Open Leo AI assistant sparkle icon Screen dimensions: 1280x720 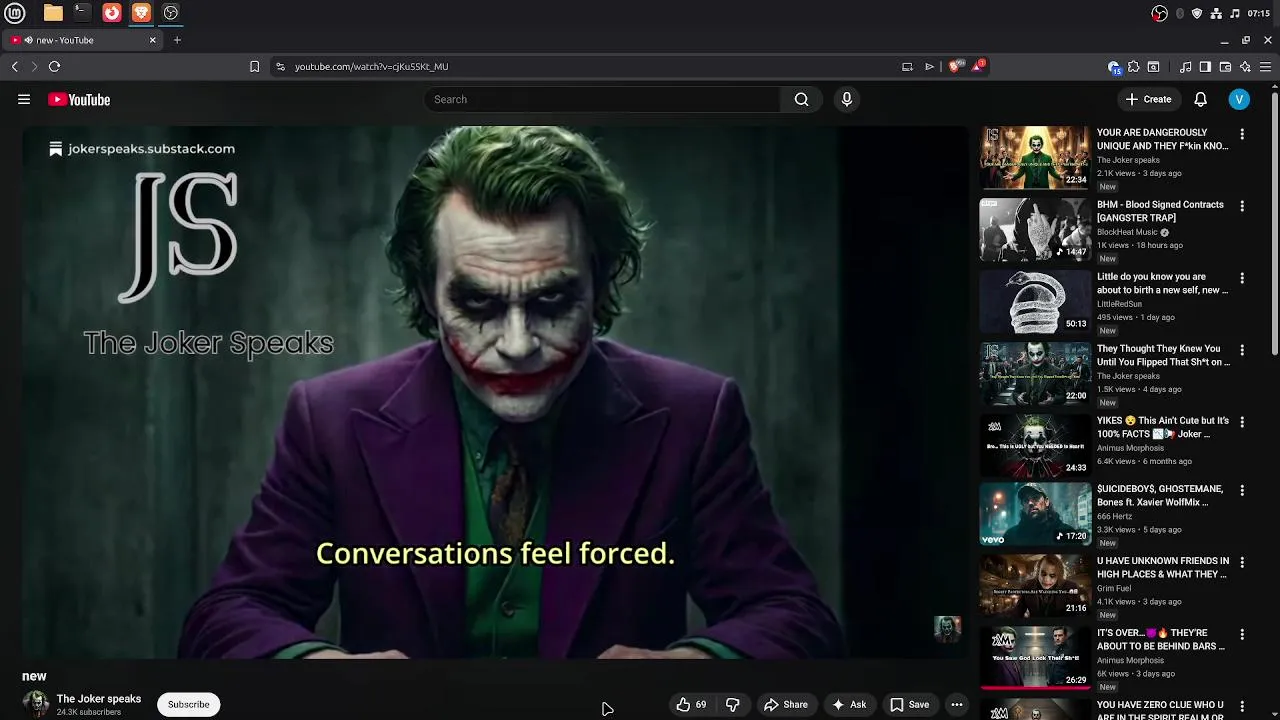click(1245, 67)
